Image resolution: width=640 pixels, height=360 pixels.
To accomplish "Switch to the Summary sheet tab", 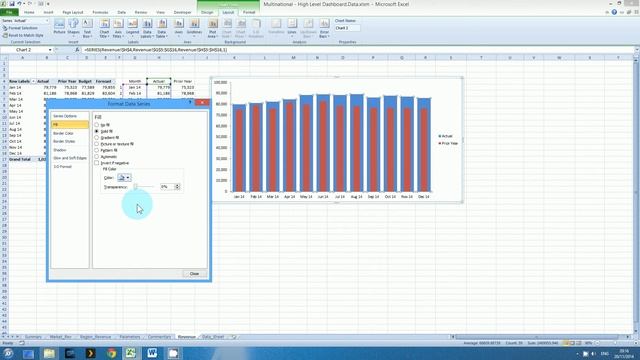I will click(x=33, y=337).
